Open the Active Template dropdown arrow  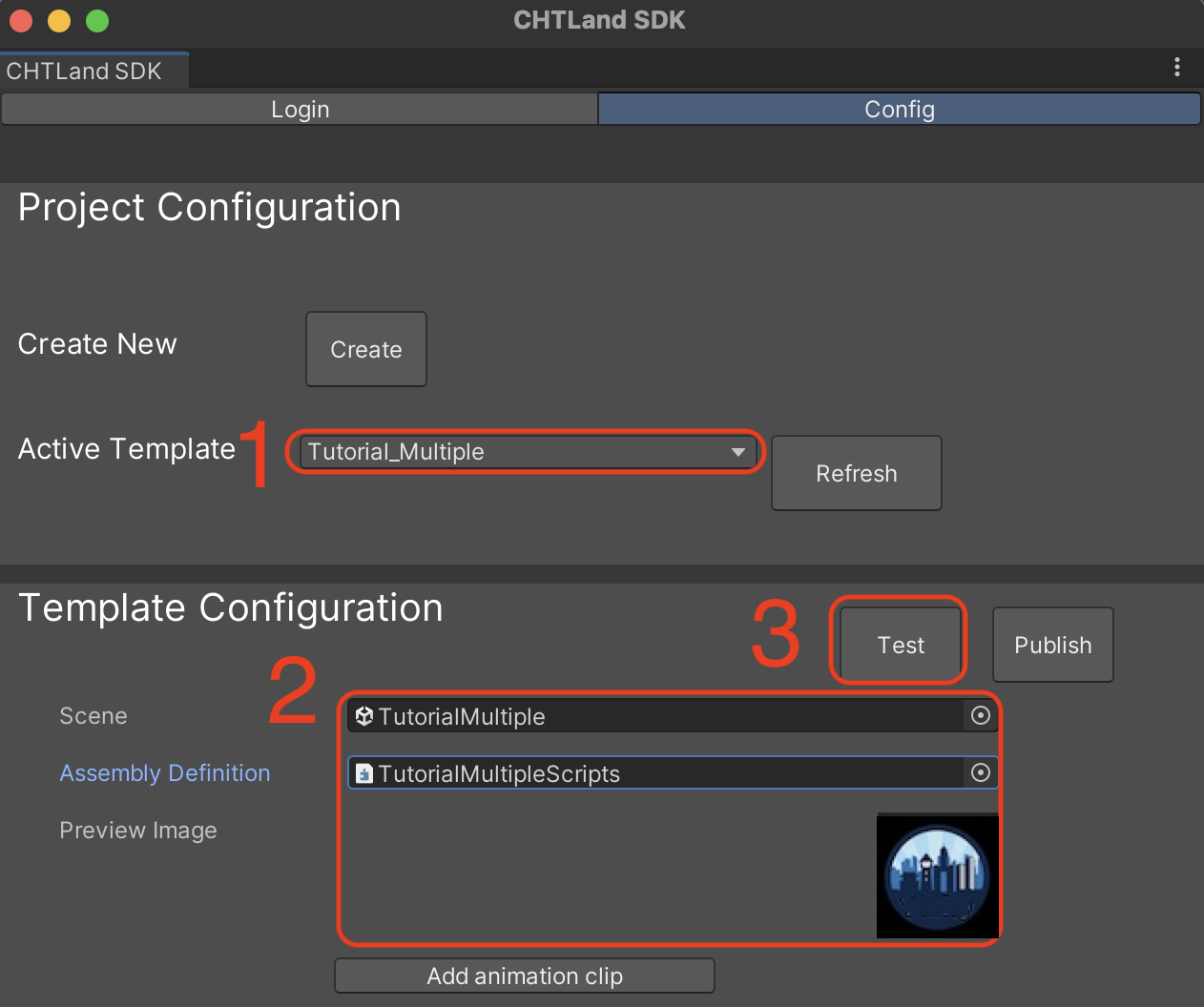pyautogui.click(x=738, y=452)
